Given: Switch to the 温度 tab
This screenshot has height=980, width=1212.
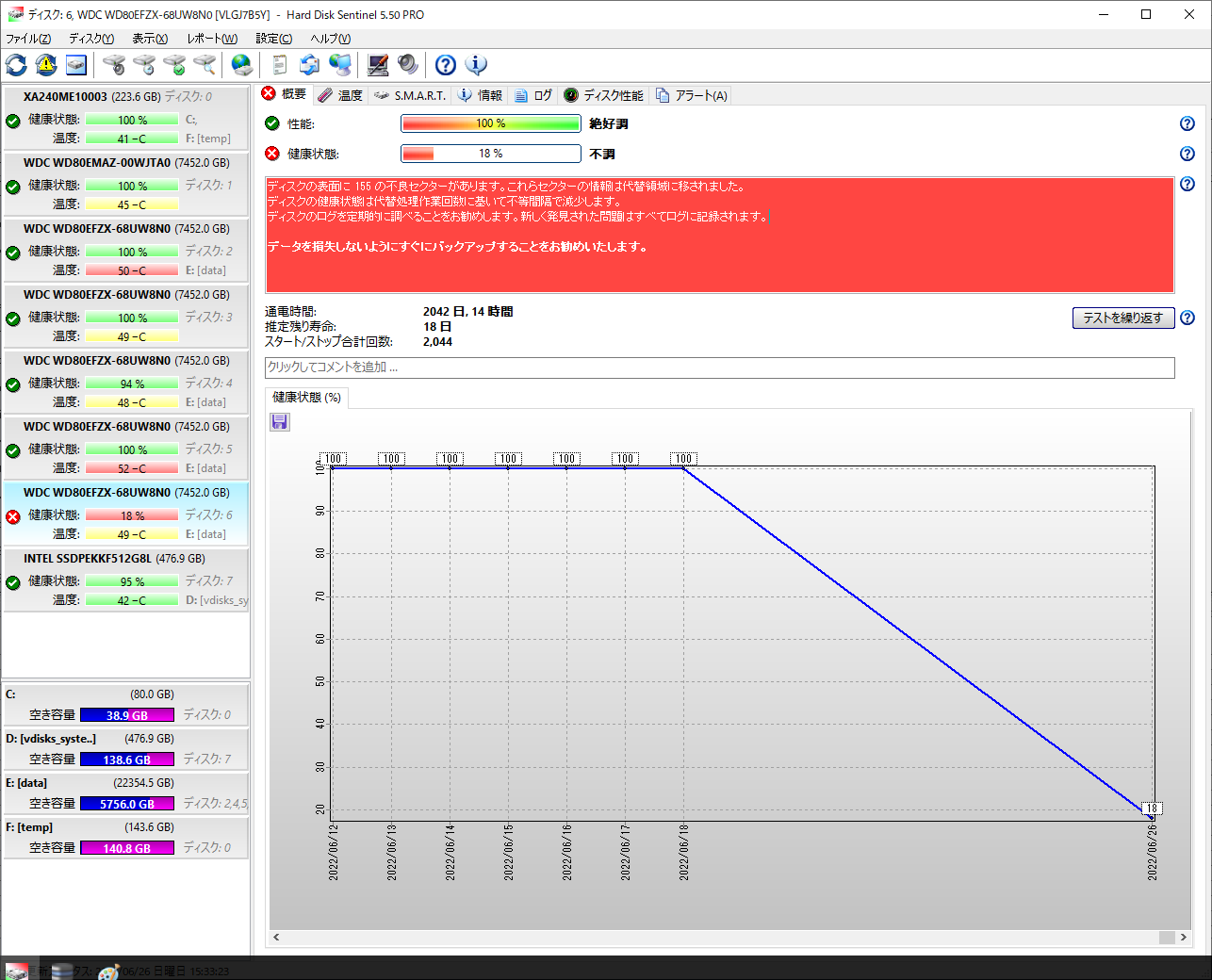Looking at the screenshot, I should tap(340, 95).
